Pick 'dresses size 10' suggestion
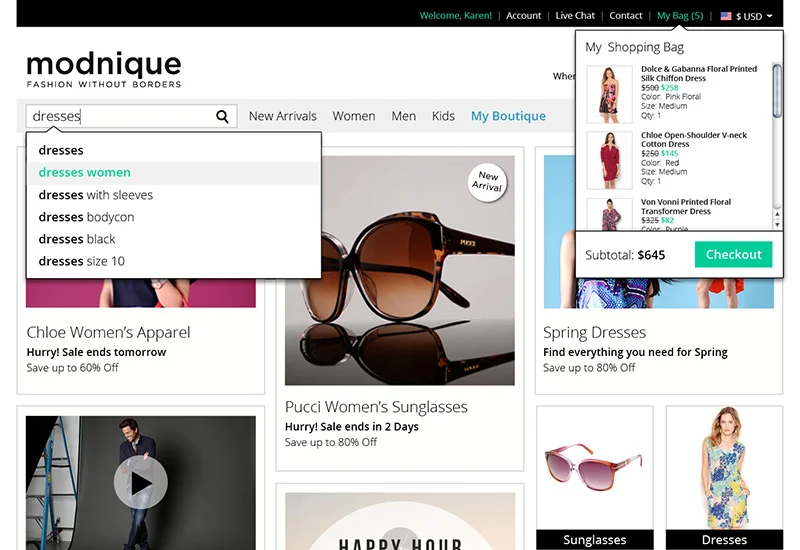The image size is (800, 550). point(82,261)
